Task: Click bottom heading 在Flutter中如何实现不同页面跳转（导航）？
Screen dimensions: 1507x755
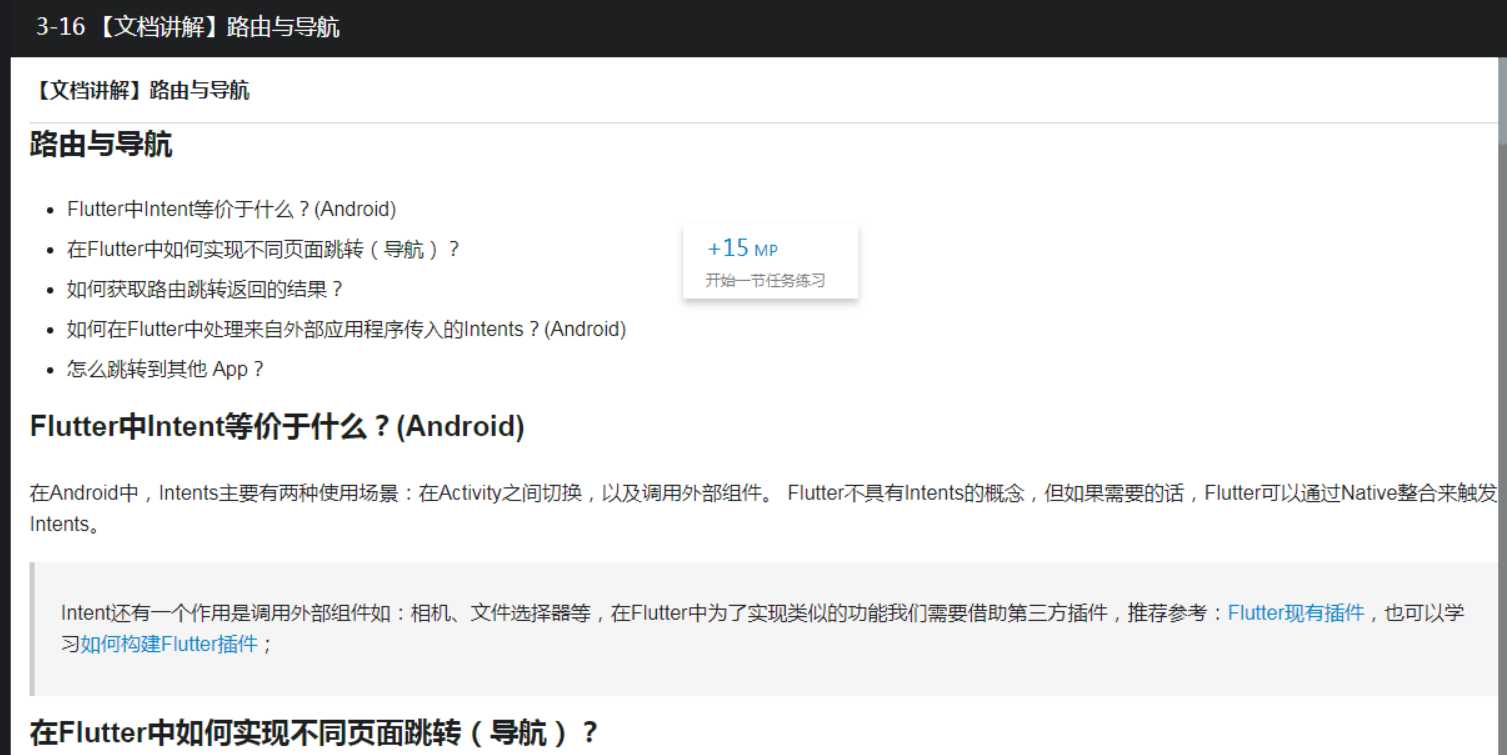Action: click(314, 733)
